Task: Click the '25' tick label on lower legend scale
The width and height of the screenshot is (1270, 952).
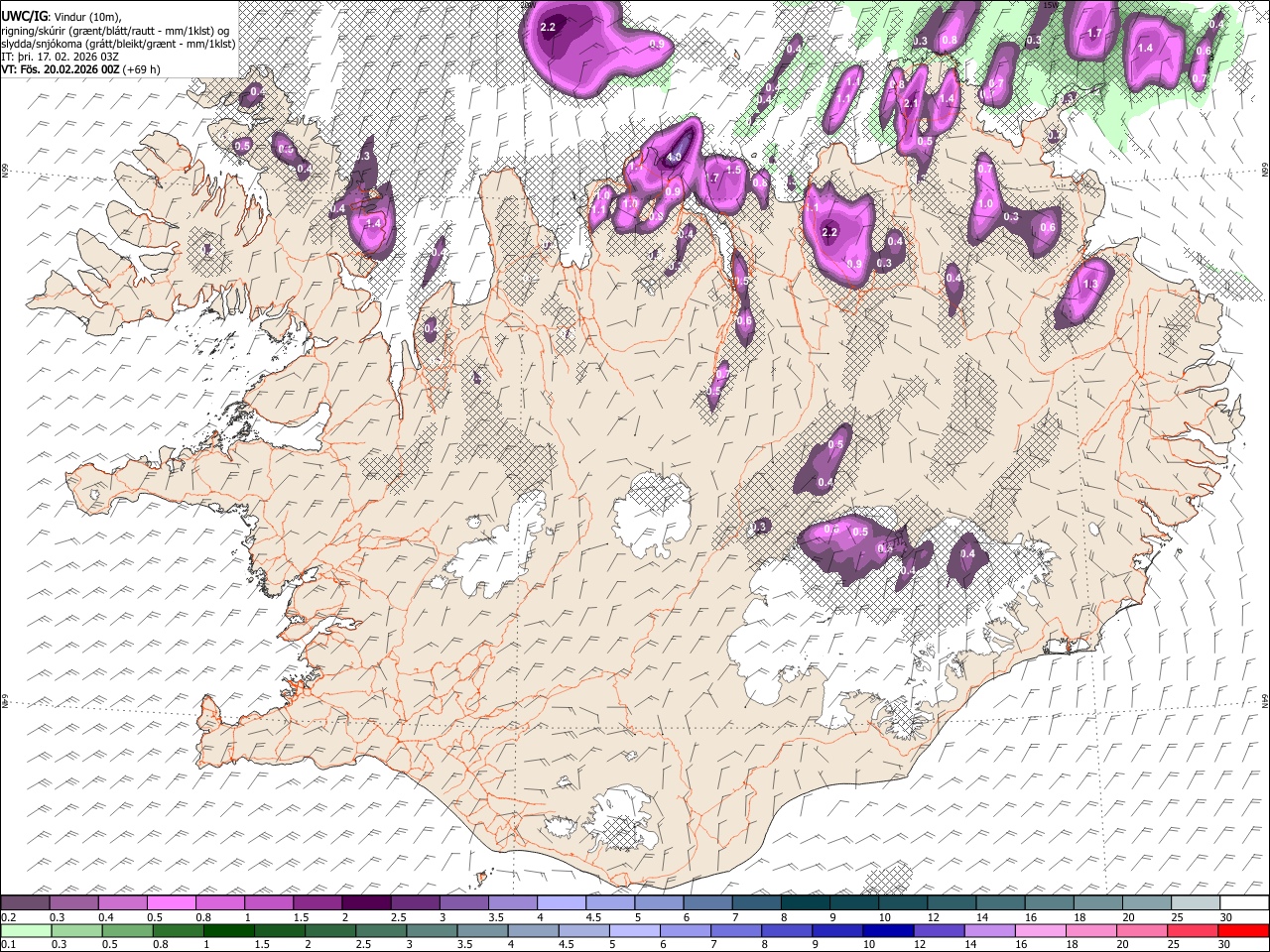Action: (1173, 944)
